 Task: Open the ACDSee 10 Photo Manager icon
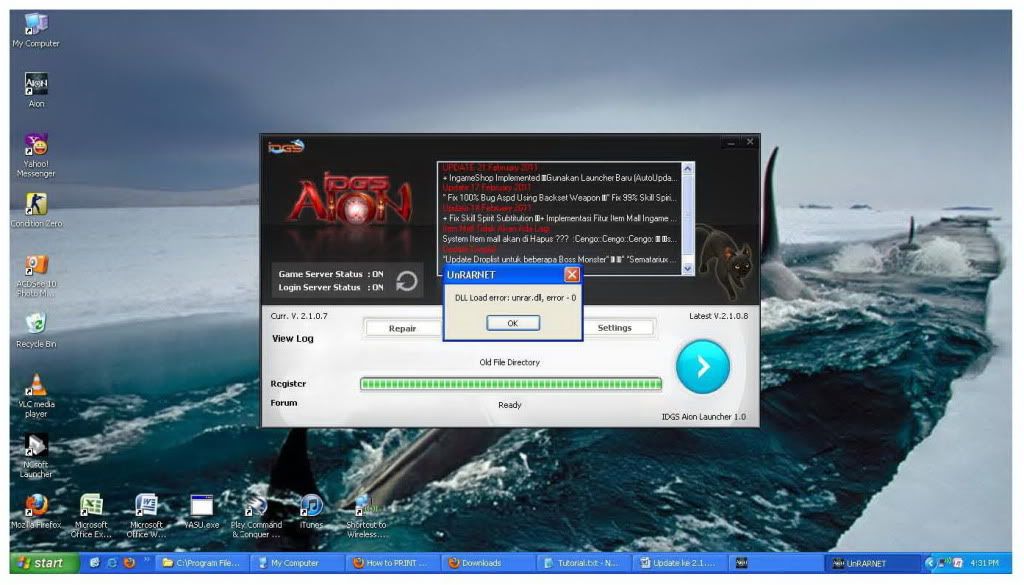pos(36,266)
